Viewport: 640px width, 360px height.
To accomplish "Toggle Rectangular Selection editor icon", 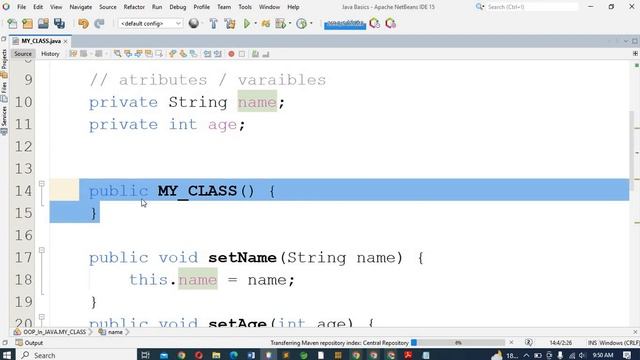I will 159,54.
